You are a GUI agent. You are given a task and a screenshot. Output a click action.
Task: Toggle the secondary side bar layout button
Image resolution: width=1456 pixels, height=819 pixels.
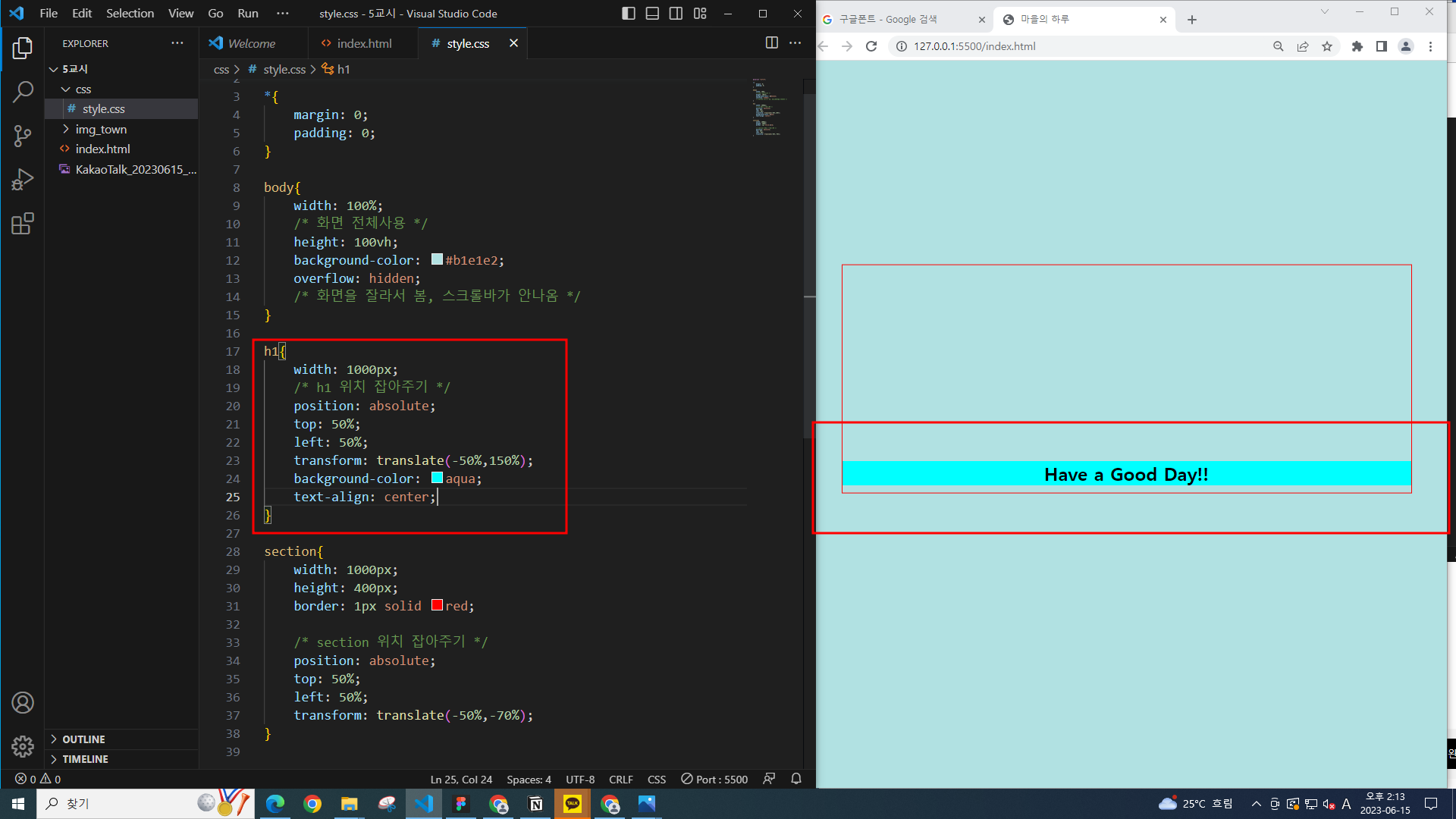tap(676, 14)
